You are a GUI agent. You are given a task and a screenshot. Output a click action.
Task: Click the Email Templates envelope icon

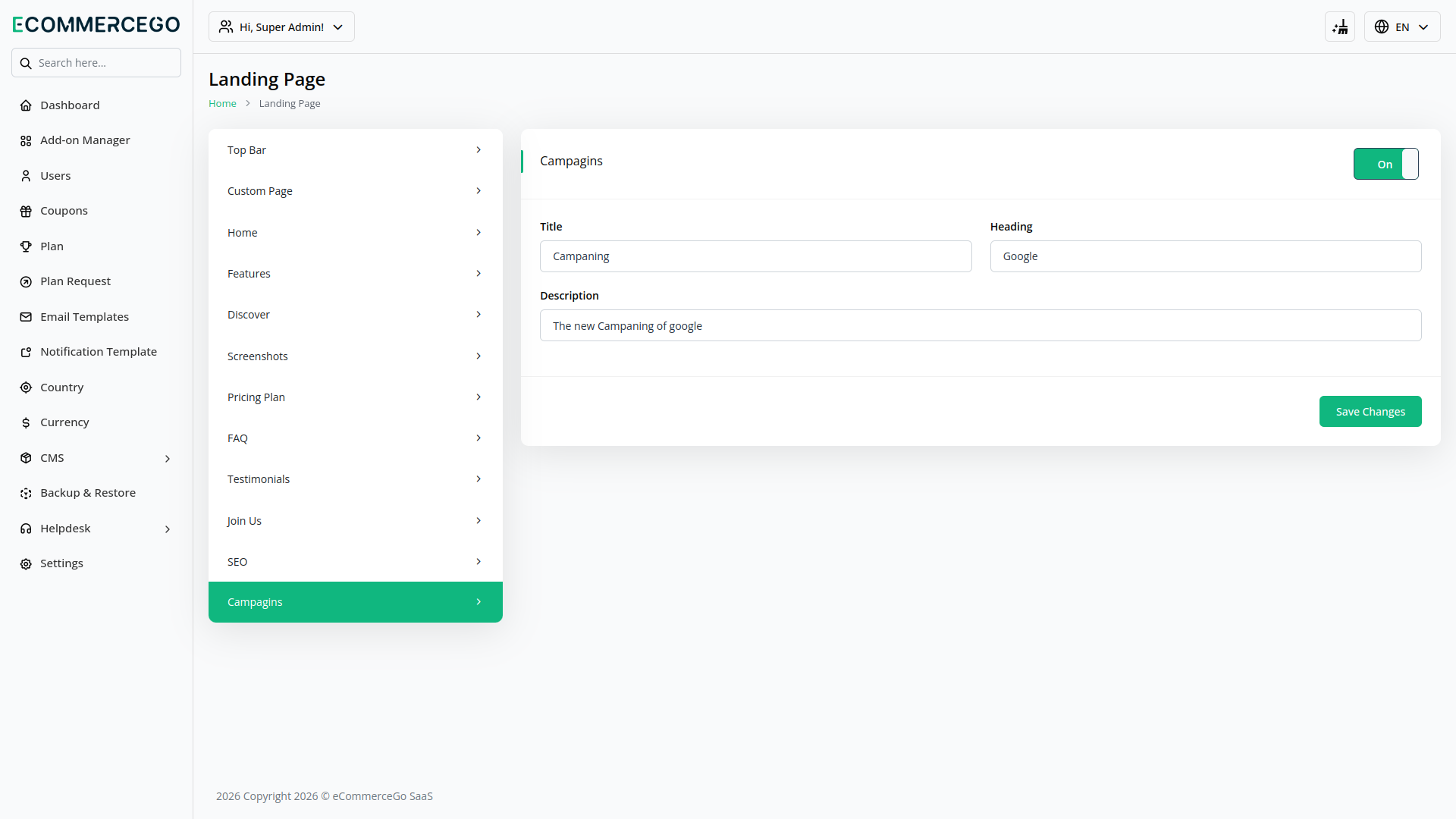pyautogui.click(x=26, y=317)
